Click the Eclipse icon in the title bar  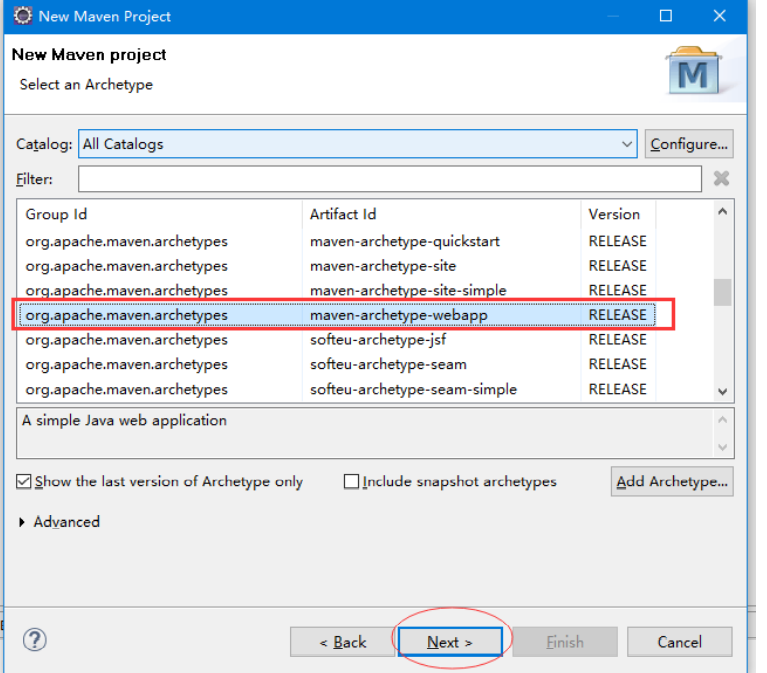pos(23,16)
